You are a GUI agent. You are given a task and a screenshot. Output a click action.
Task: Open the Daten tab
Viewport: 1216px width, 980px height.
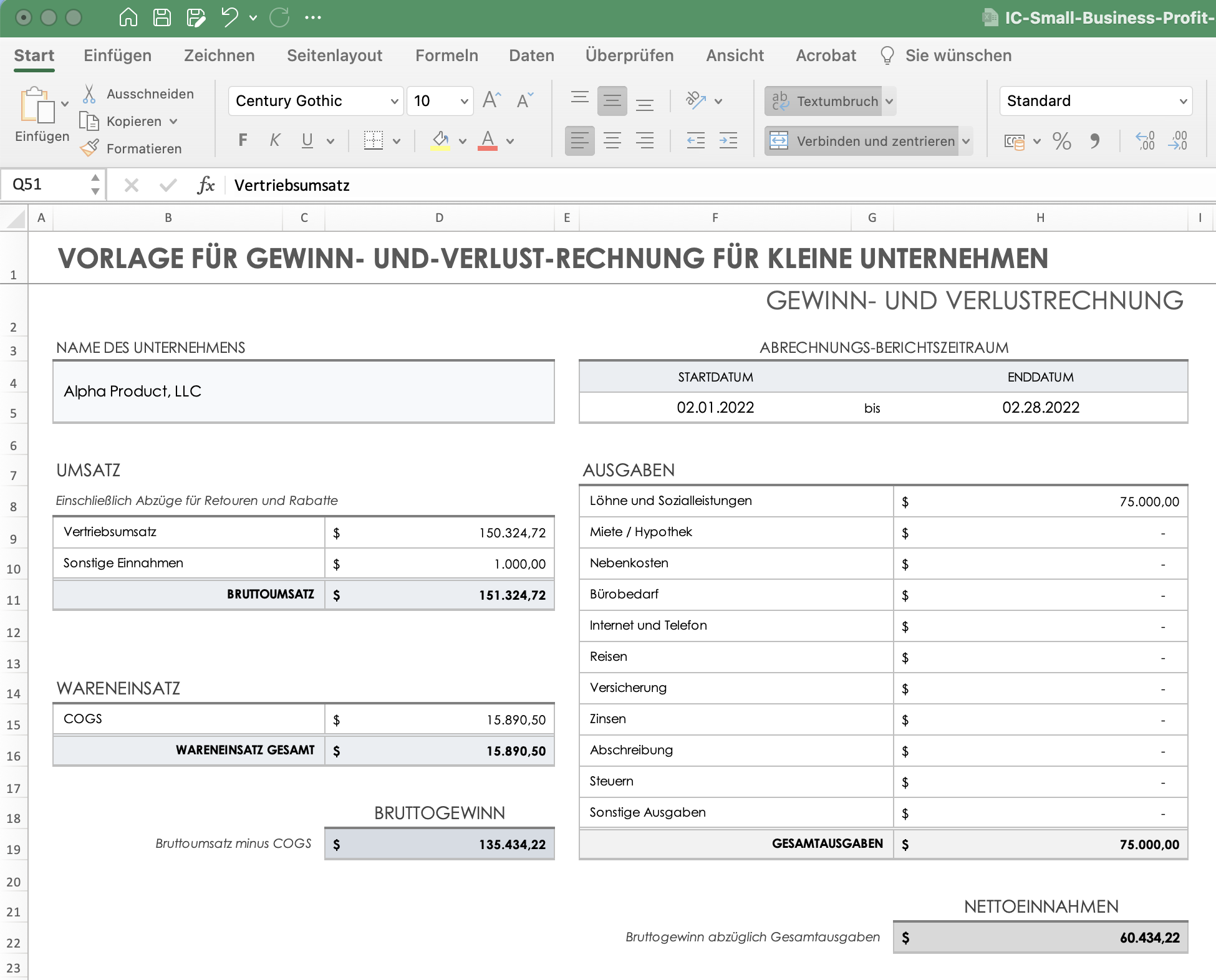532,55
